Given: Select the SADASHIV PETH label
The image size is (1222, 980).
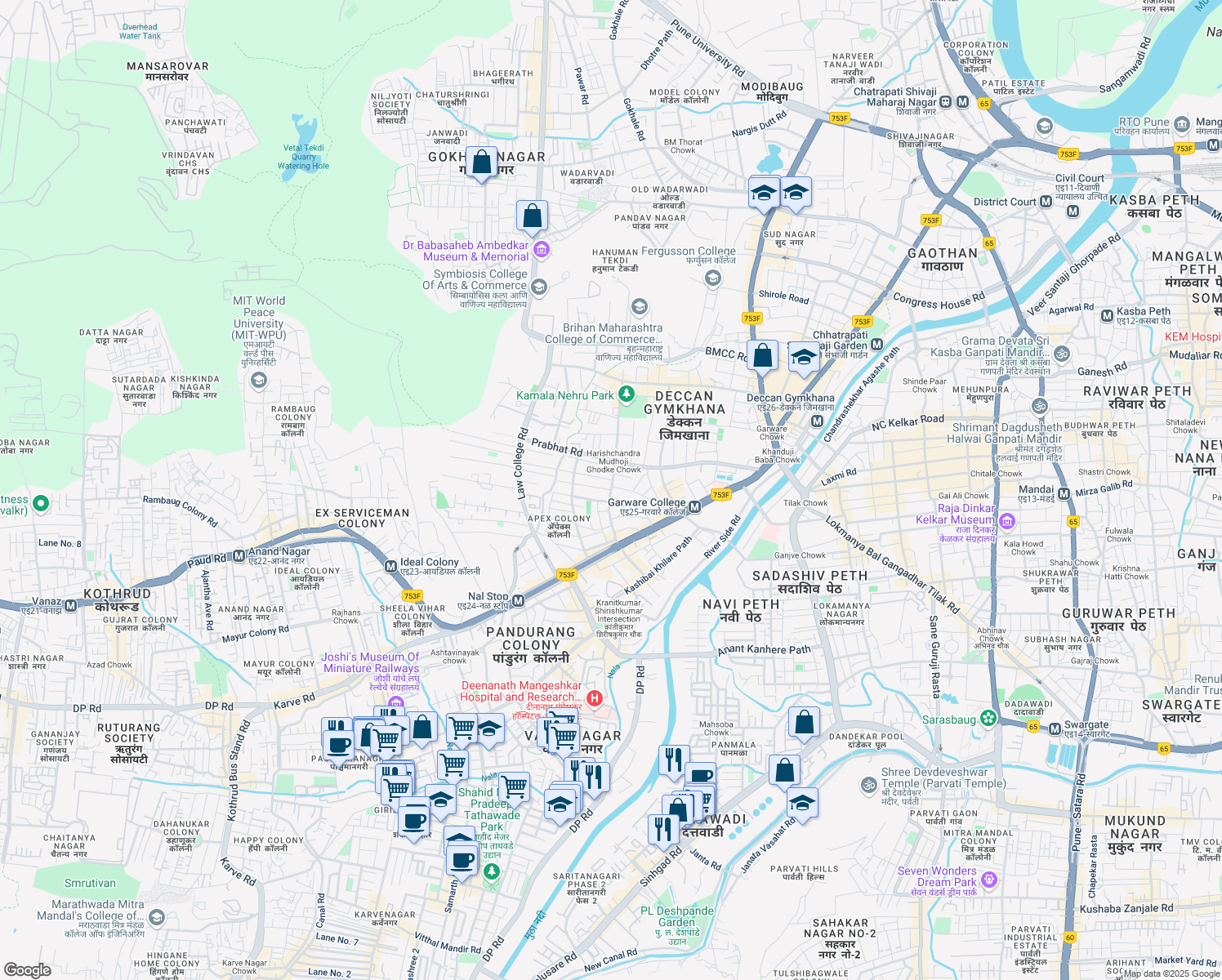Looking at the screenshot, I should pos(809,576).
